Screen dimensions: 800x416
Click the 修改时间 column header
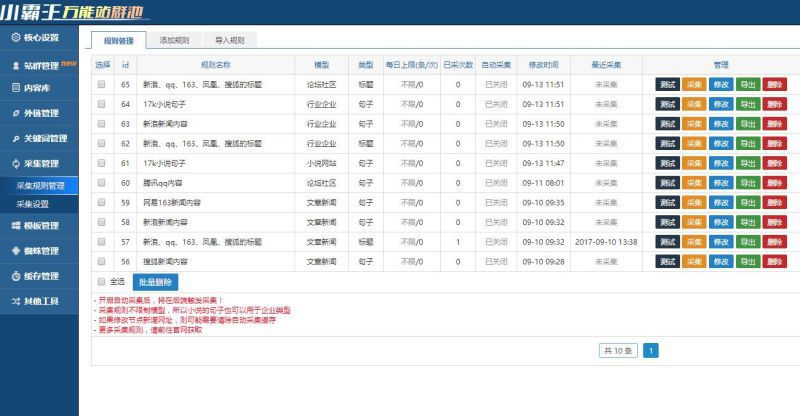(x=543, y=65)
